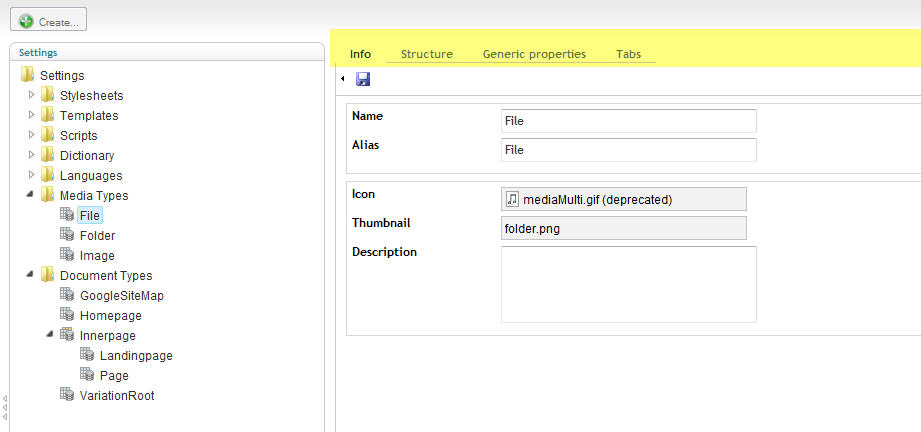Switch to the Structure tab
The width and height of the screenshot is (921, 432).
coord(426,54)
